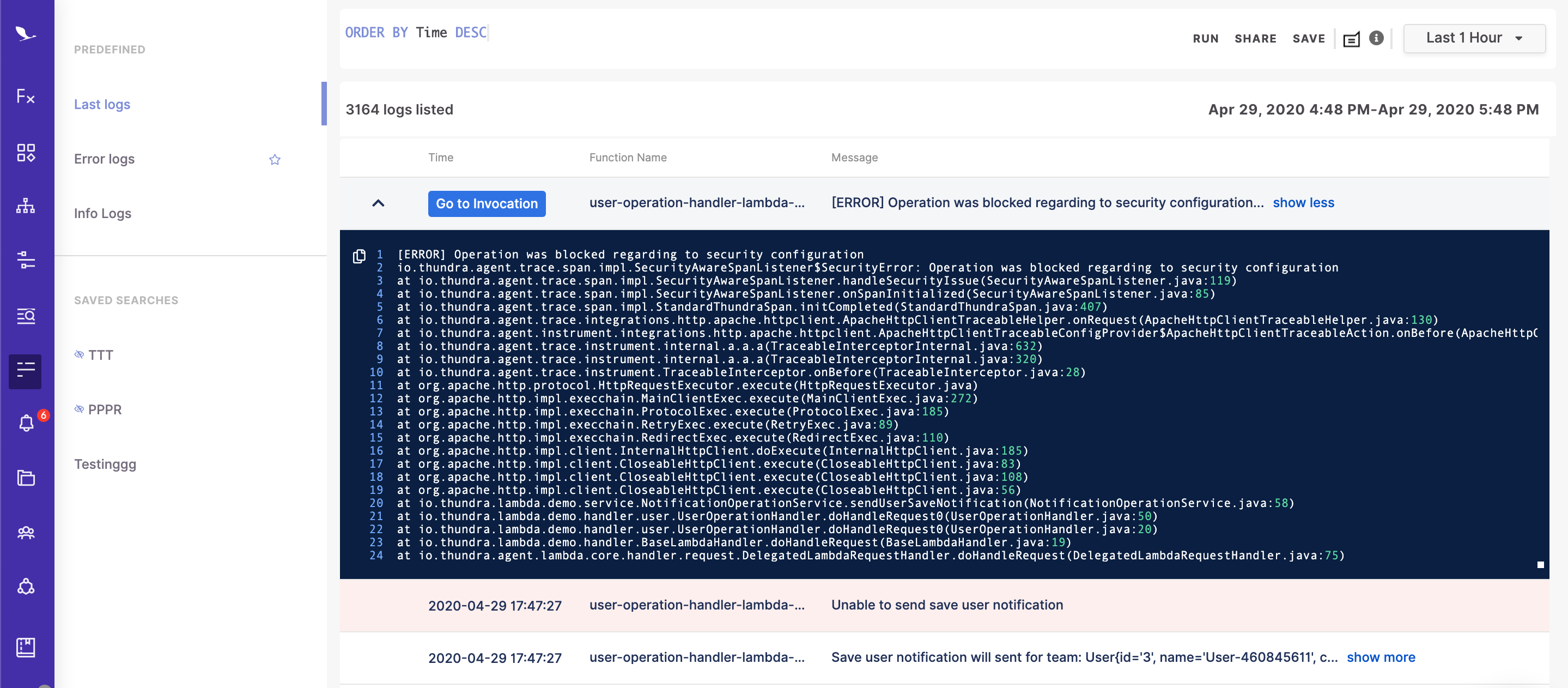Open the PPPR saved search

[105, 409]
